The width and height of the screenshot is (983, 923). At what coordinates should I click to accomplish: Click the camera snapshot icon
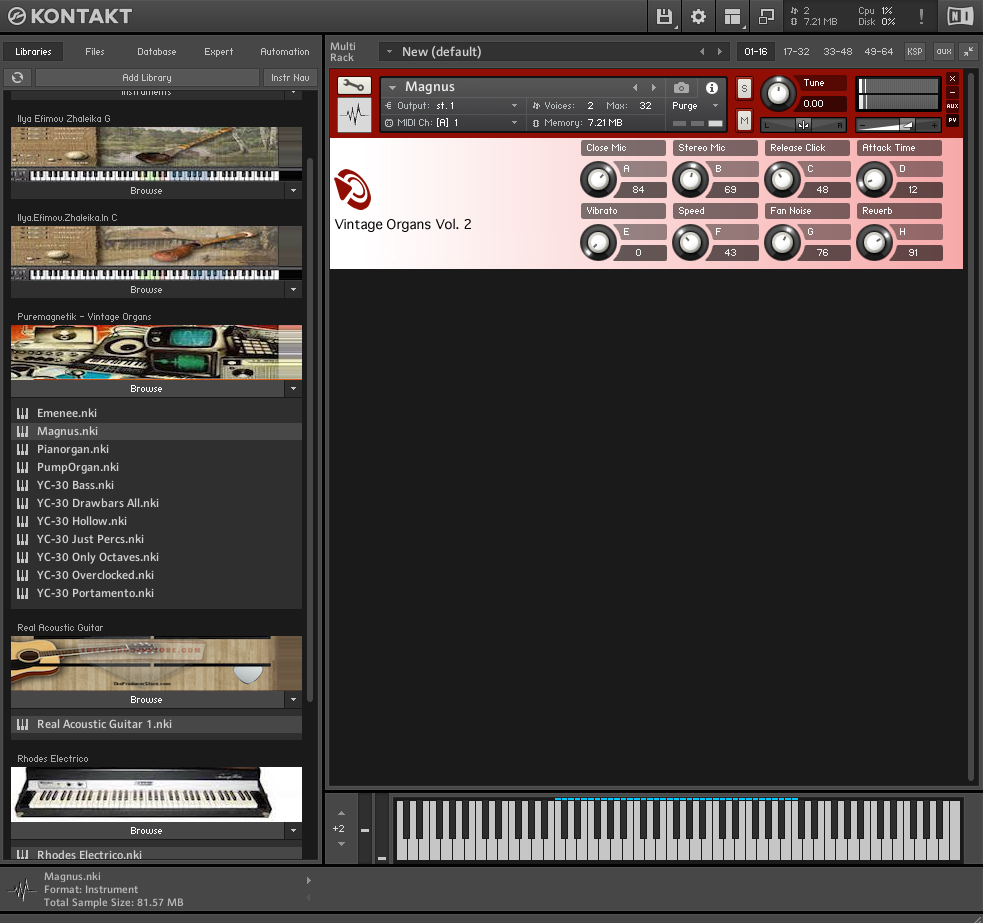(681, 88)
